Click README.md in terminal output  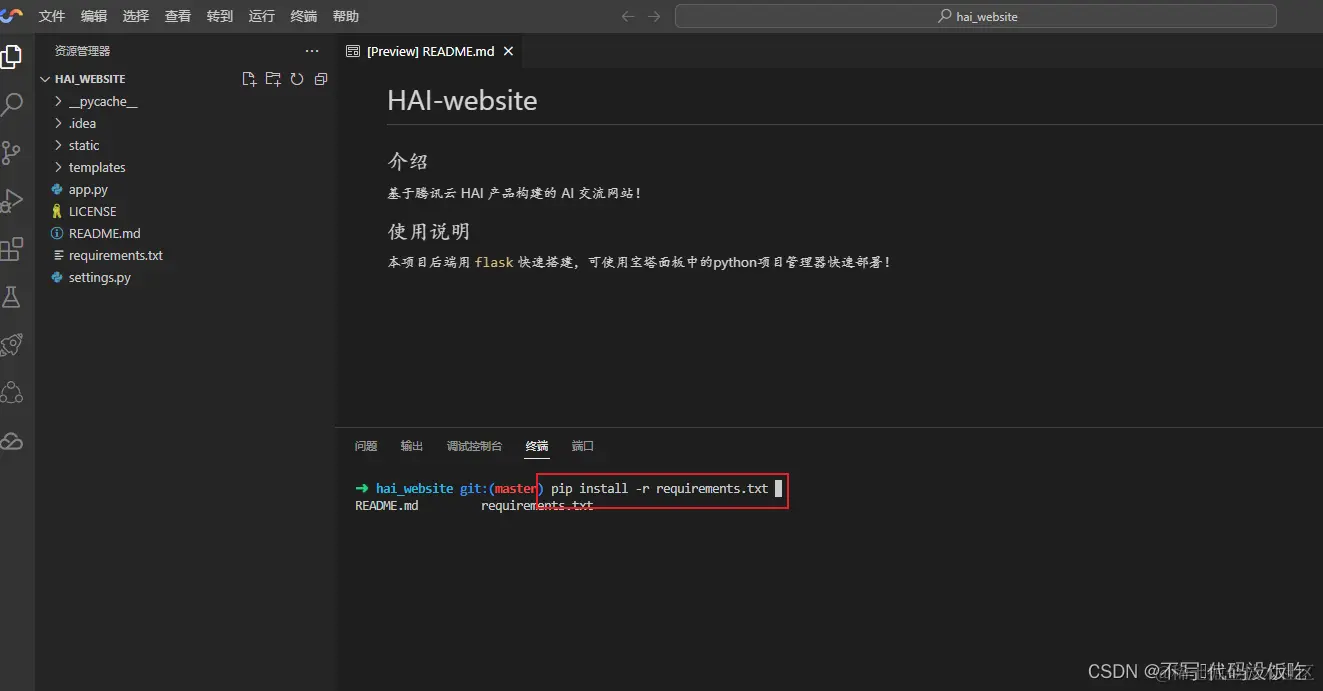pos(387,506)
